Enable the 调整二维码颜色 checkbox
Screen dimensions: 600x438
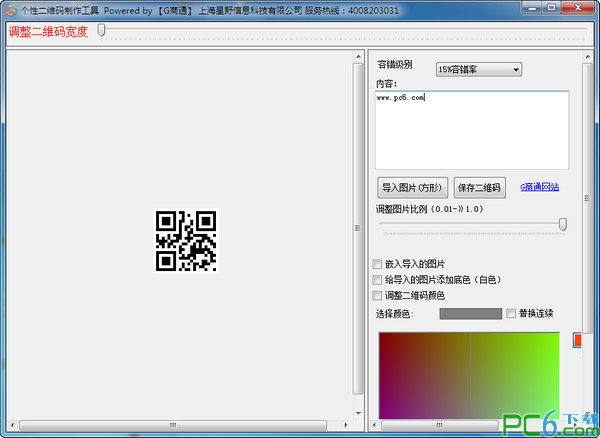pyautogui.click(x=377, y=295)
